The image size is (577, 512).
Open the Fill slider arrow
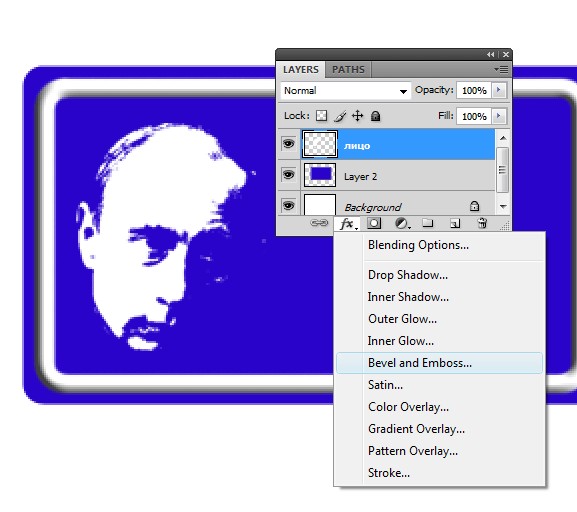(x=499, y=116)
